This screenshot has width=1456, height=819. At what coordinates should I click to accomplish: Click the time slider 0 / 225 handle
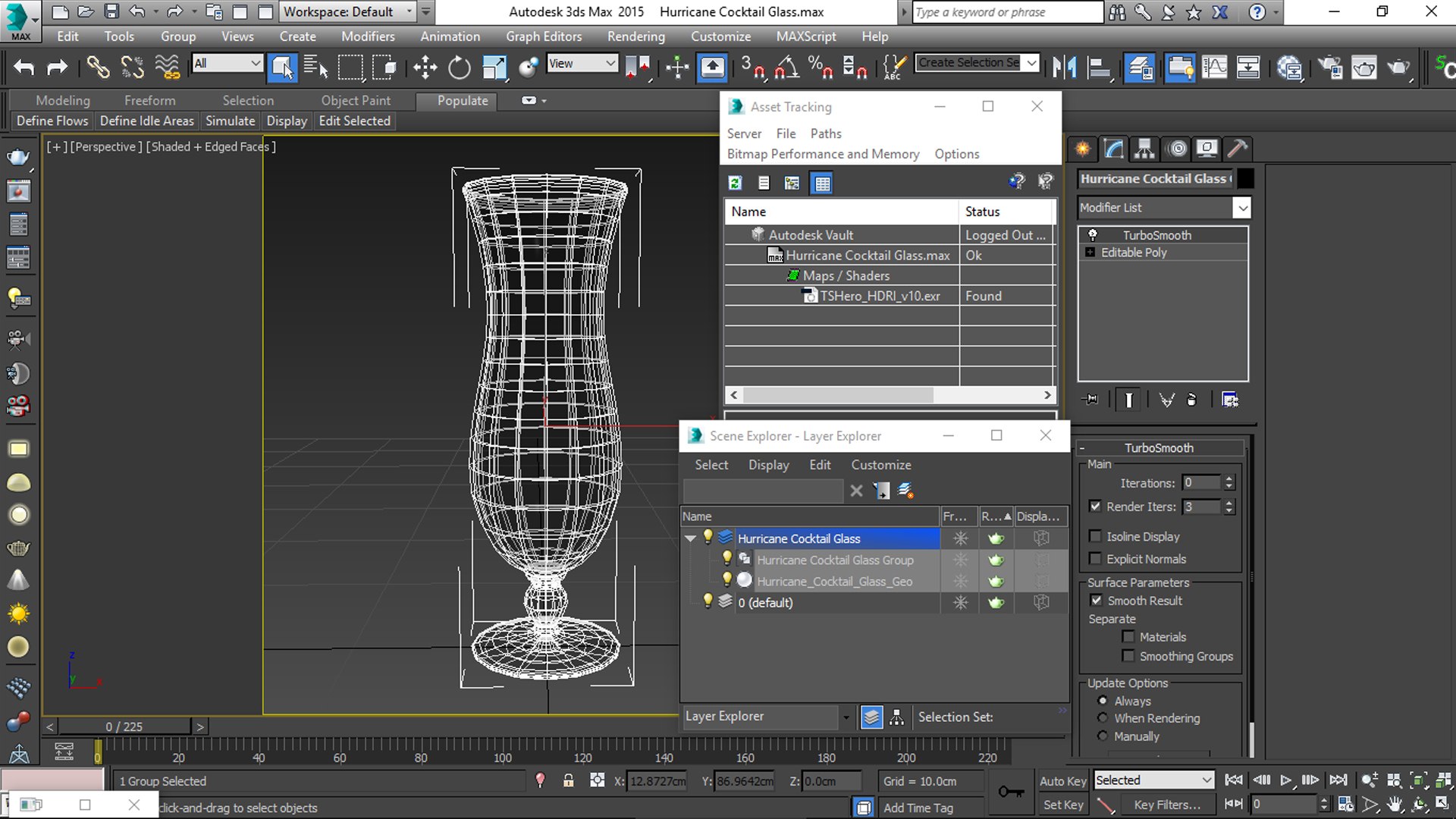(x=124, y=726)
